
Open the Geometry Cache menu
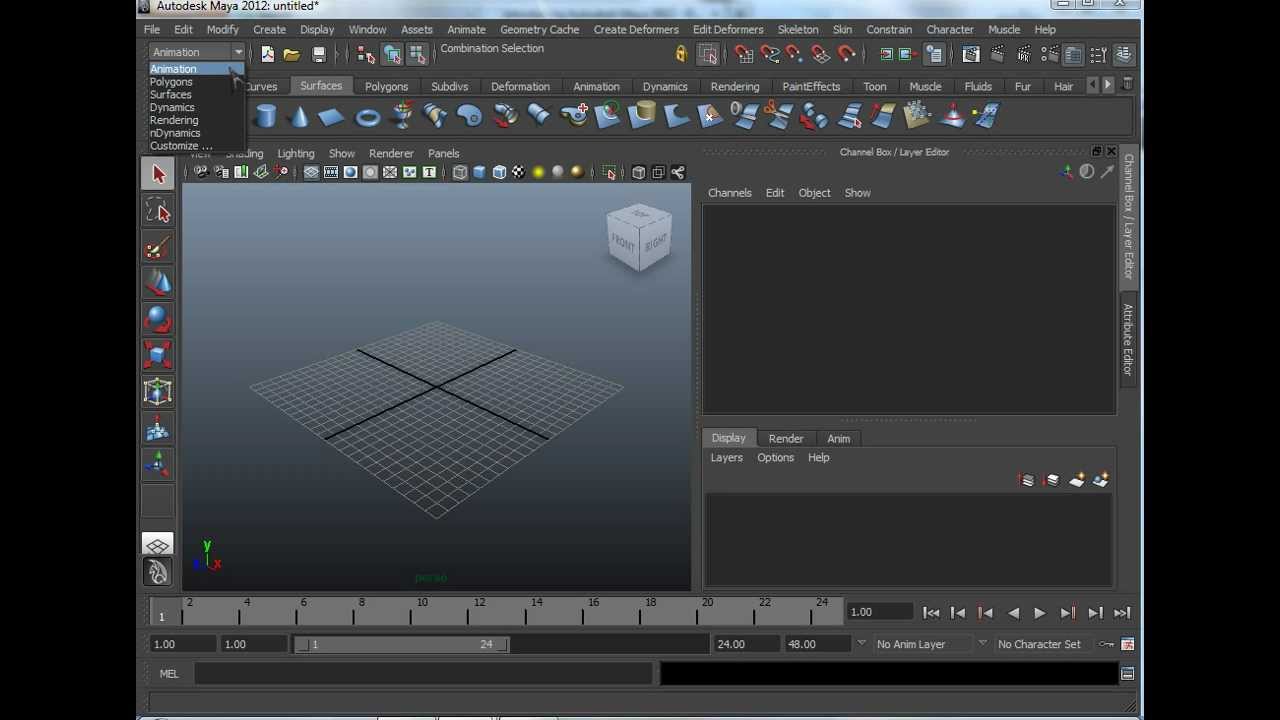(x=539, y=30)
